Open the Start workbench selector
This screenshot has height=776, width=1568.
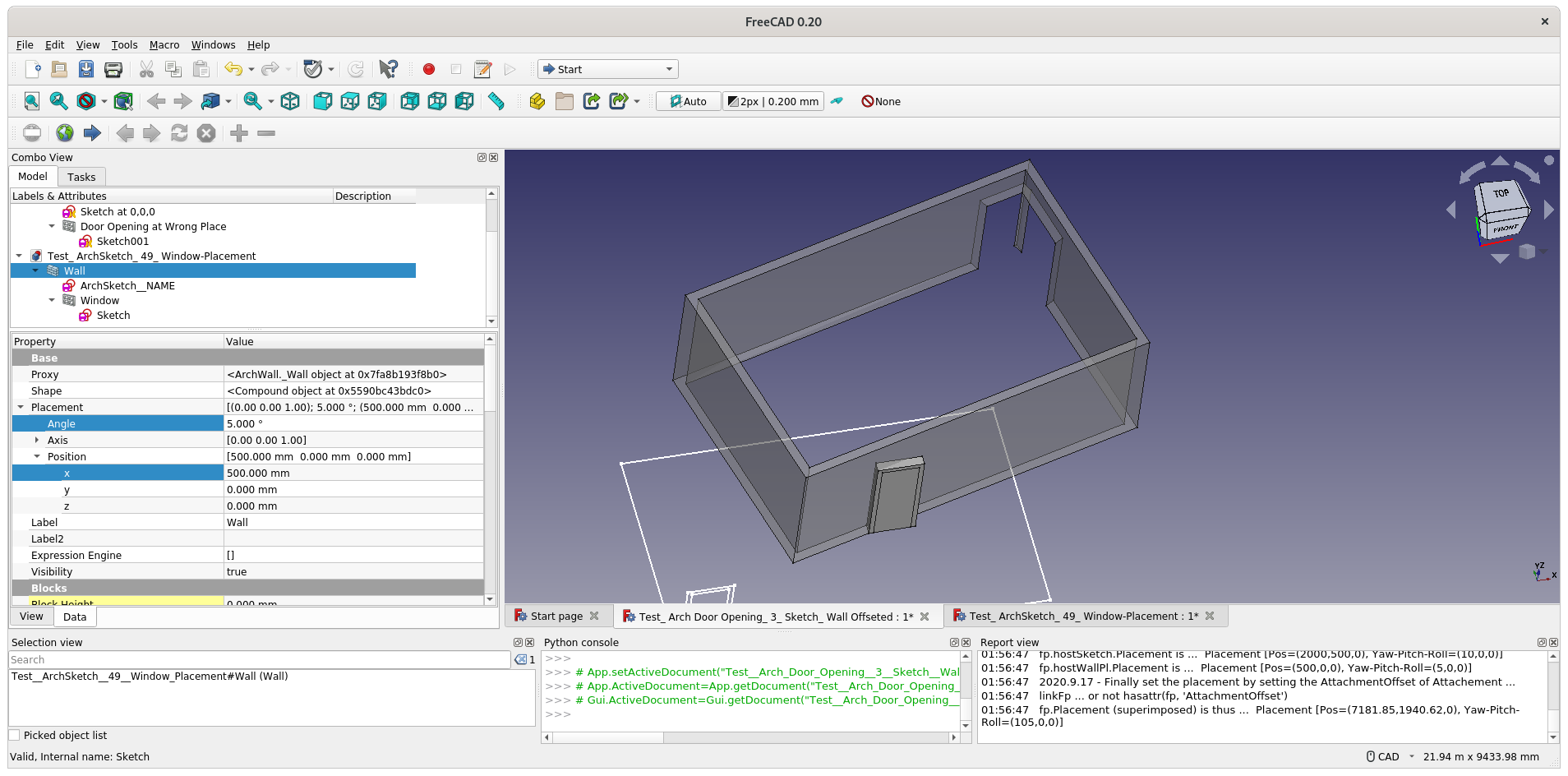606,69
